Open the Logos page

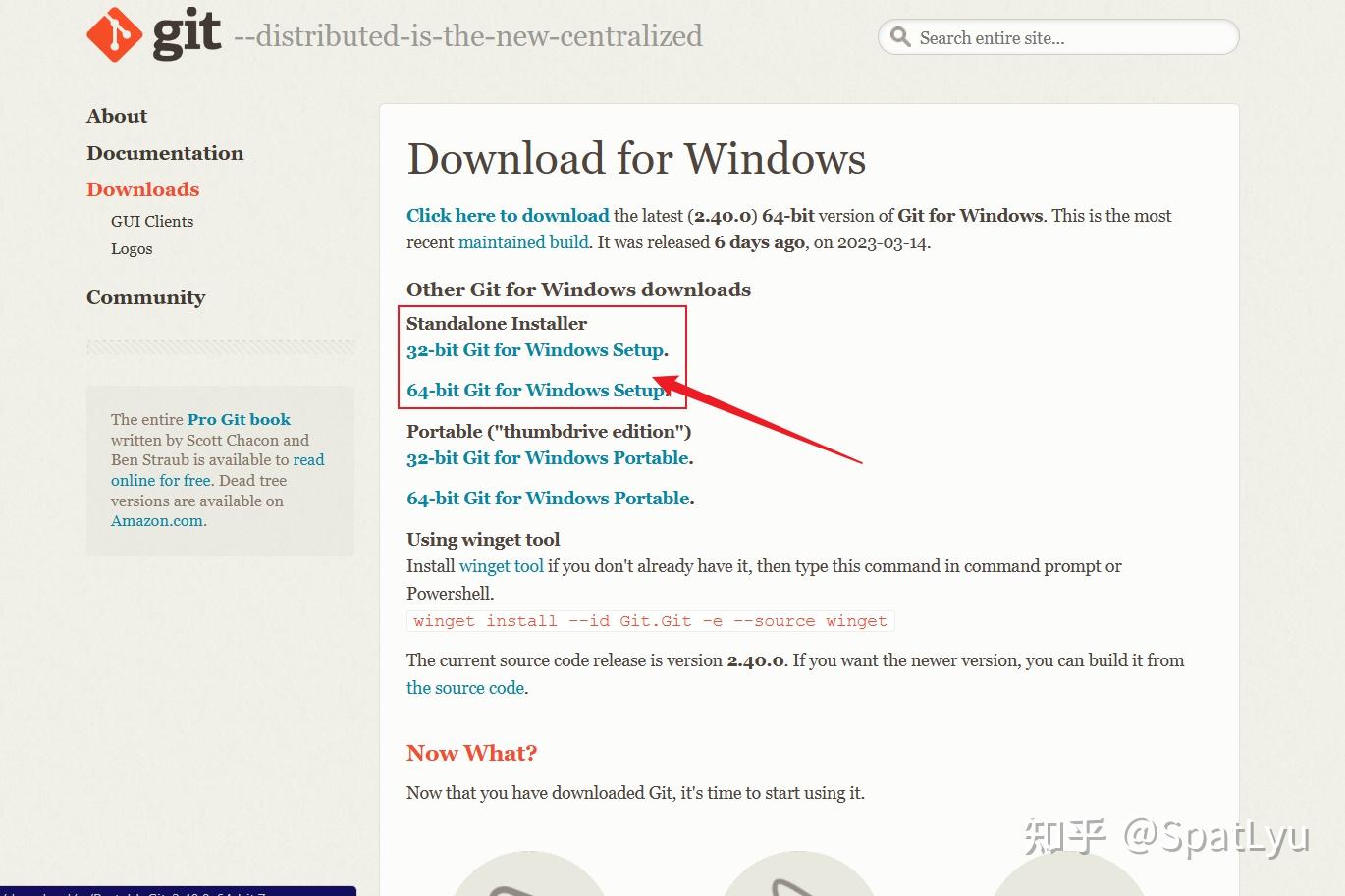tap(132, 249)
